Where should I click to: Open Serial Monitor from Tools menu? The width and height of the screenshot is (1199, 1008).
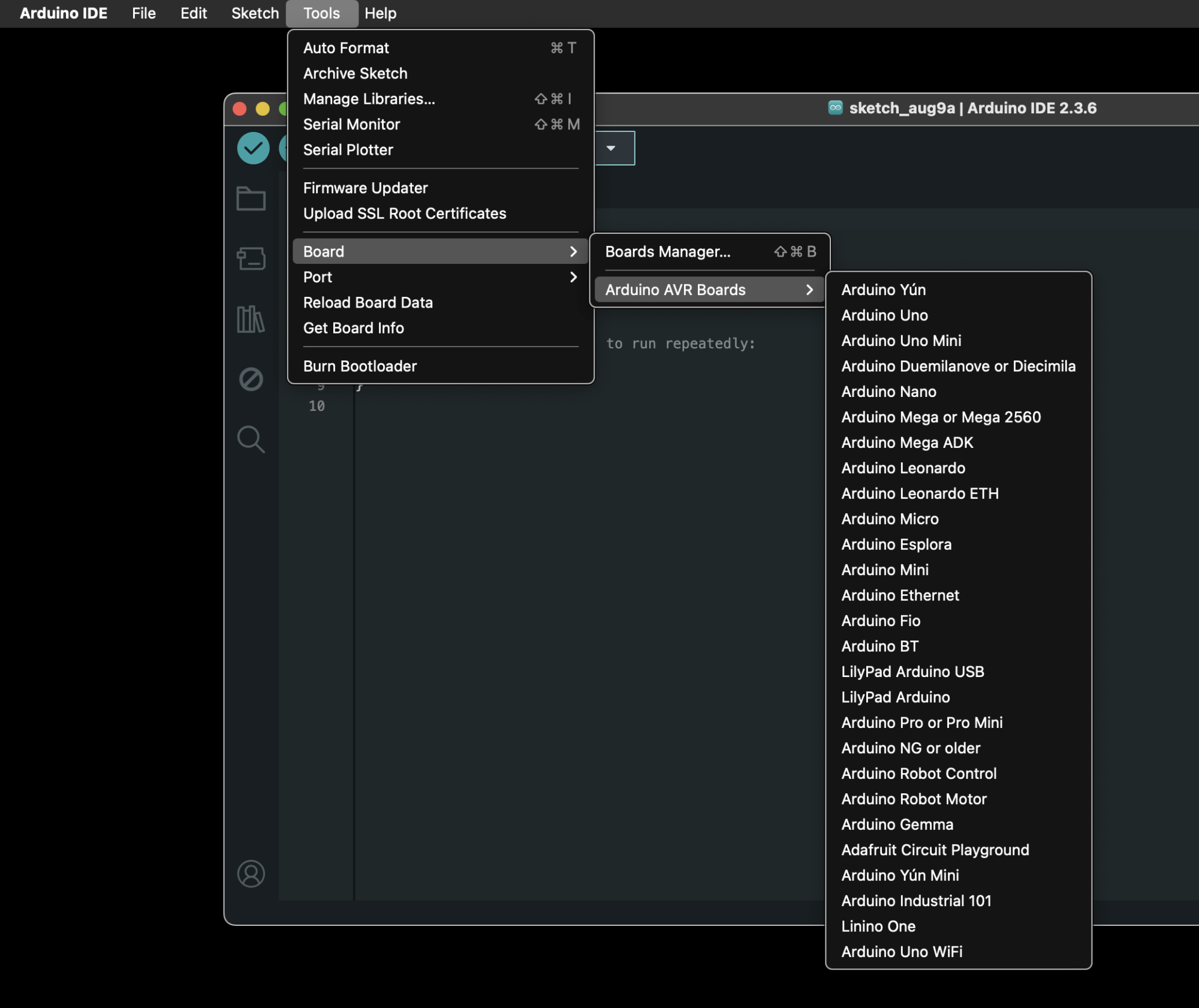pos(440,124)
